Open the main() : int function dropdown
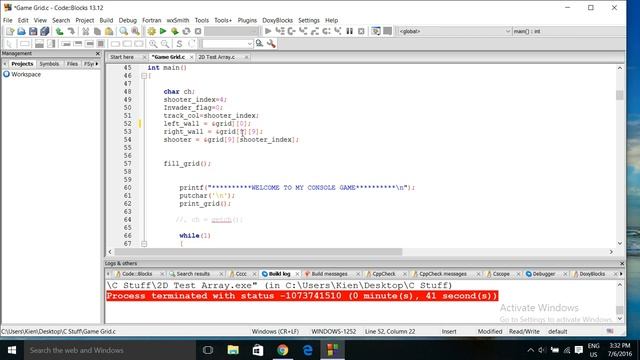This screenshot has width=640, height=360. (x=569, y=31)
